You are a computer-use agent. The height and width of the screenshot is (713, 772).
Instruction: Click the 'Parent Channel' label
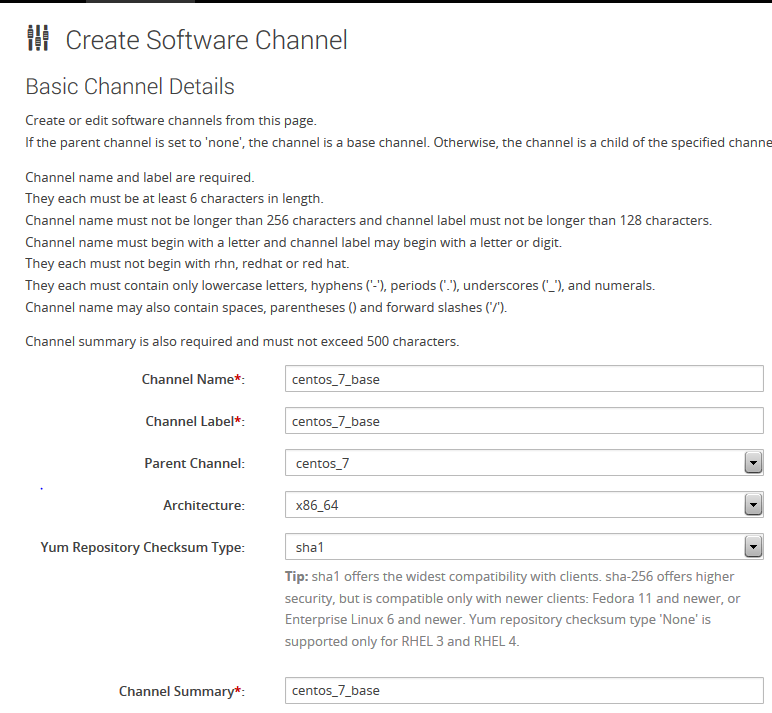[x=194, y=463]
